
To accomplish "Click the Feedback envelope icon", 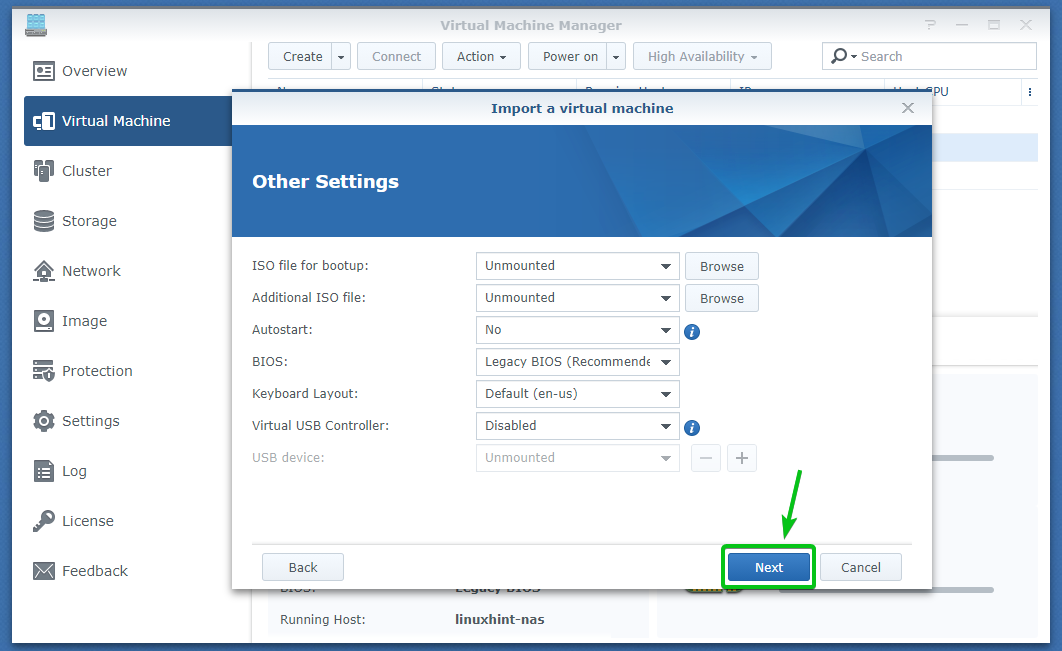I will click(44, 571).
